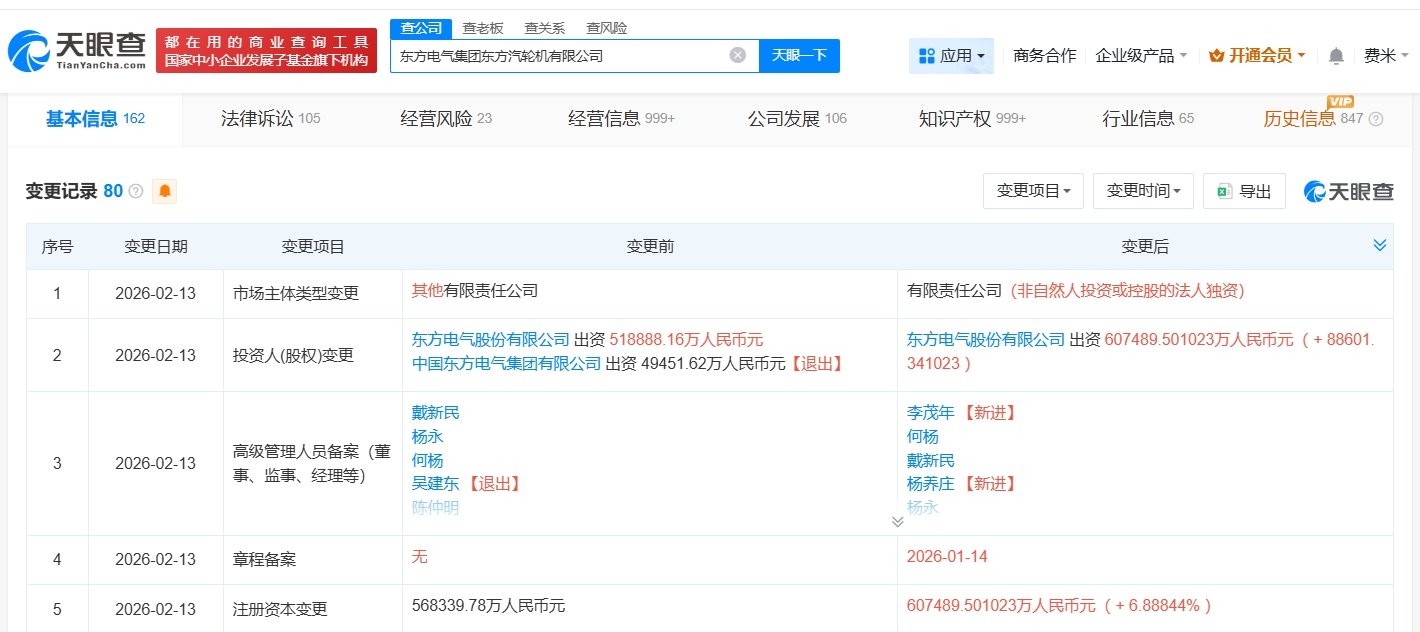Open 行业信息 65 tab

[1148, 119]
